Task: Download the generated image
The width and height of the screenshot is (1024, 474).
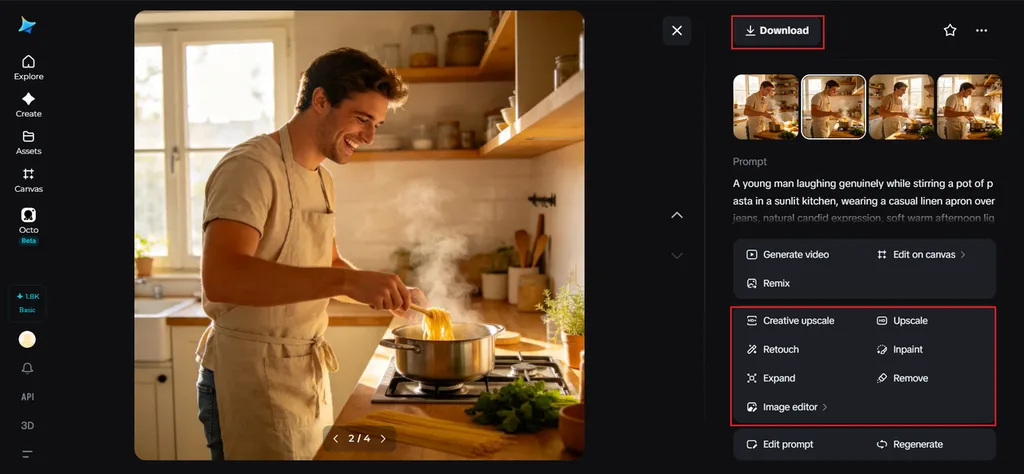Action: (777, 31)
